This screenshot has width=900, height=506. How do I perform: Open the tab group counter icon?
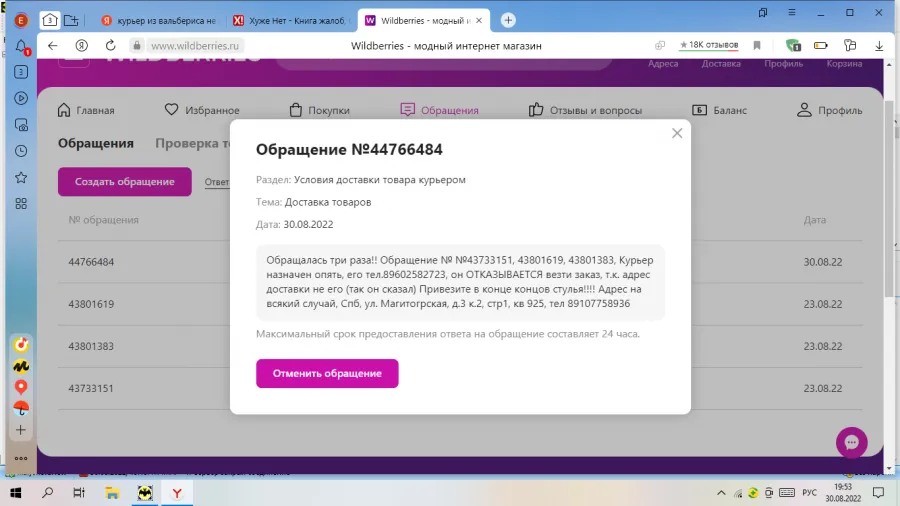pyautogui.click(x=50, y=20)
